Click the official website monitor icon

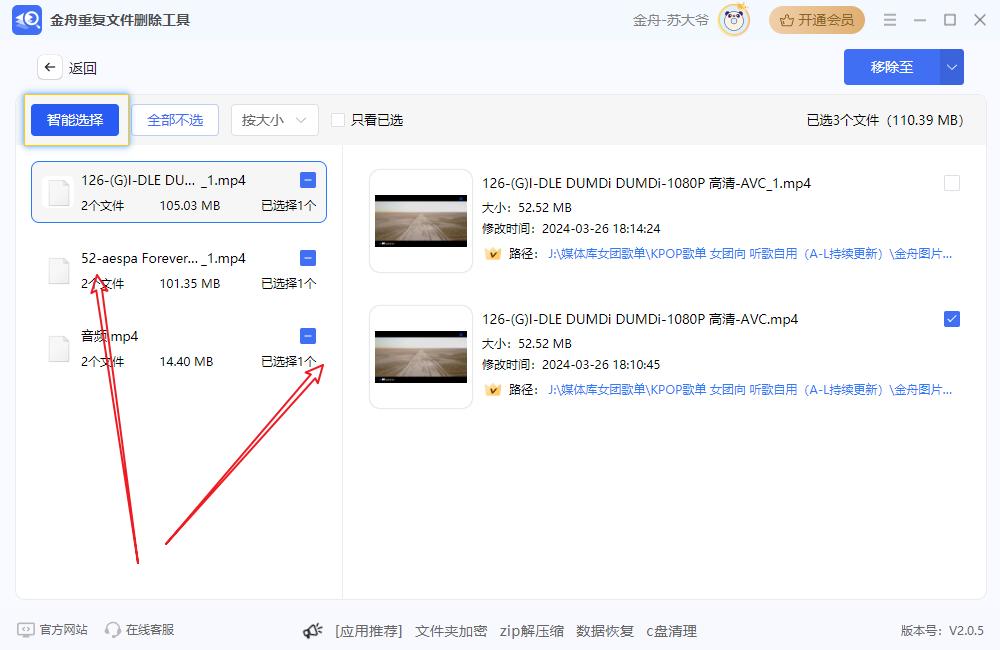[x=26, y=630]
